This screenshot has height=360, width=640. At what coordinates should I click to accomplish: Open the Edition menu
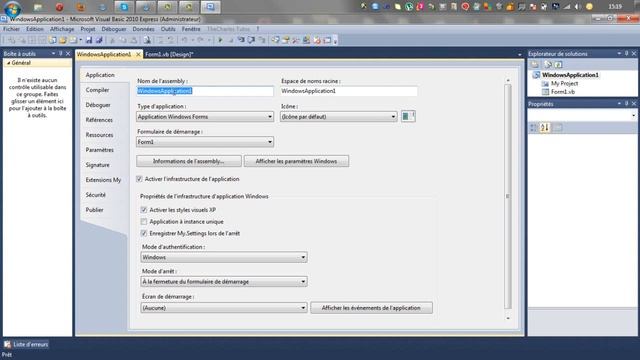(35, 29)
